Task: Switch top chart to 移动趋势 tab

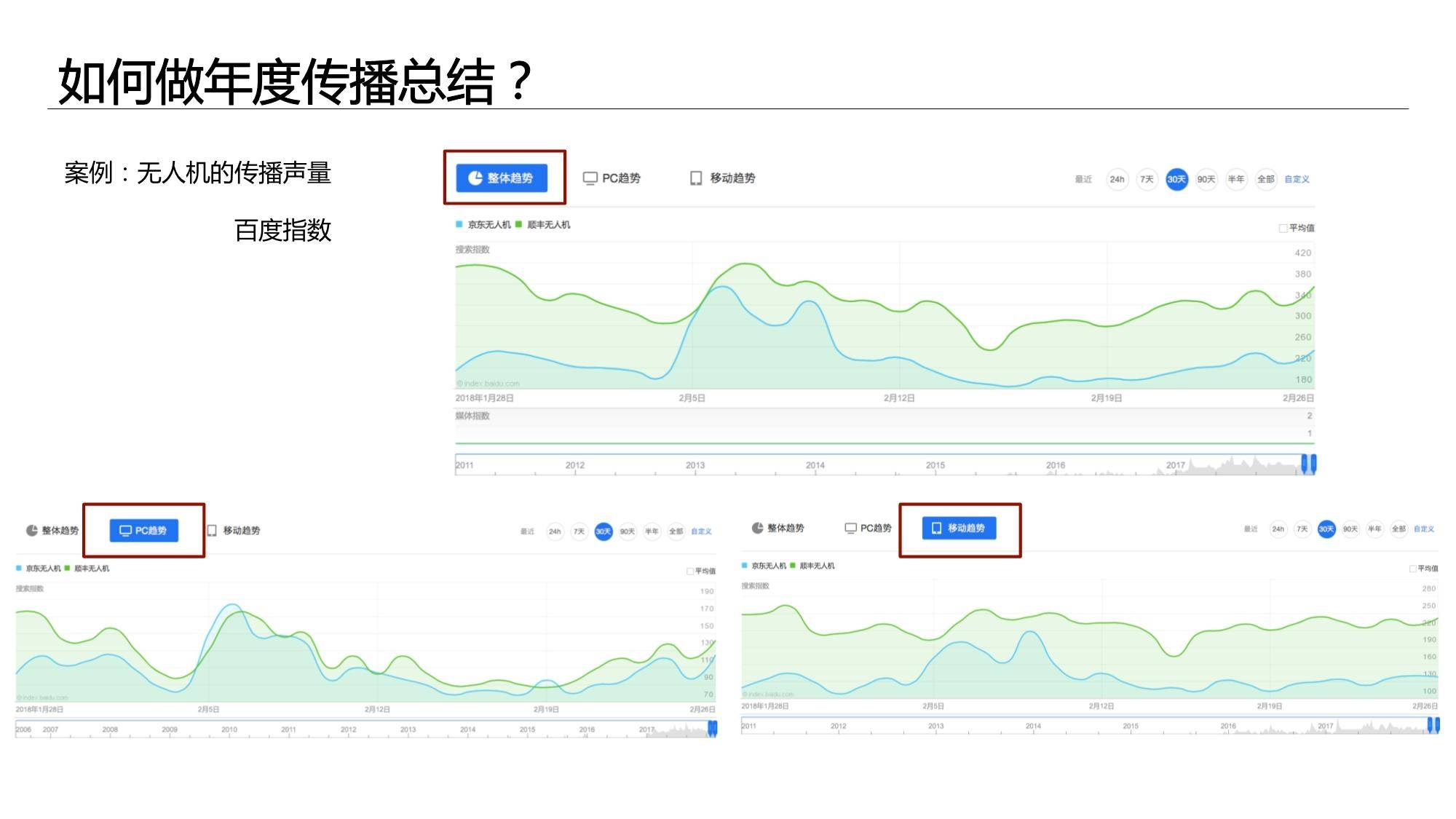Action: click(723, 178)
